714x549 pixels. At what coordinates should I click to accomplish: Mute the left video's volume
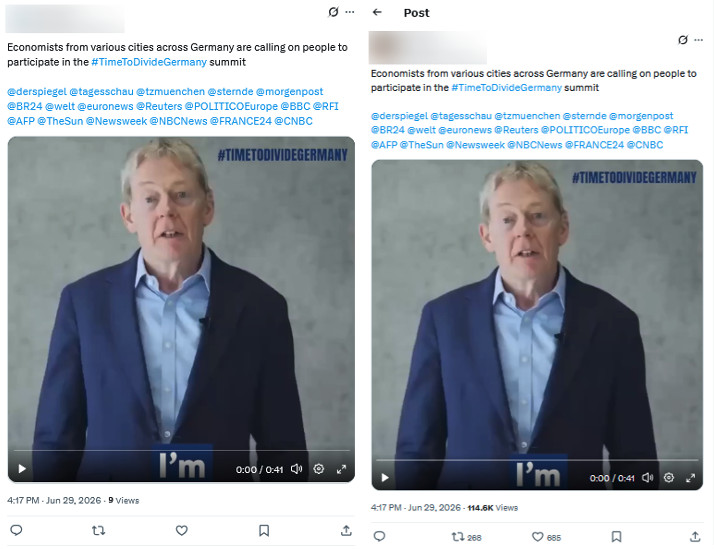click(x=296, y=468)
